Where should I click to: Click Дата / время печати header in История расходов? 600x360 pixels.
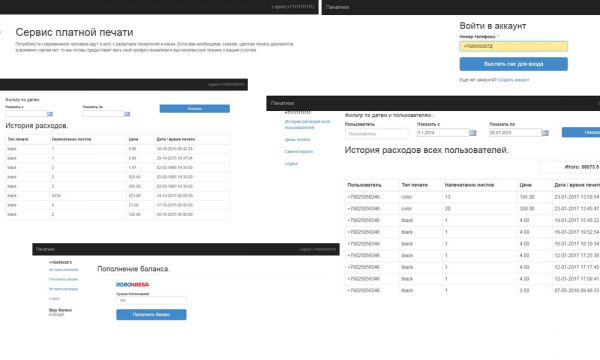176,139
